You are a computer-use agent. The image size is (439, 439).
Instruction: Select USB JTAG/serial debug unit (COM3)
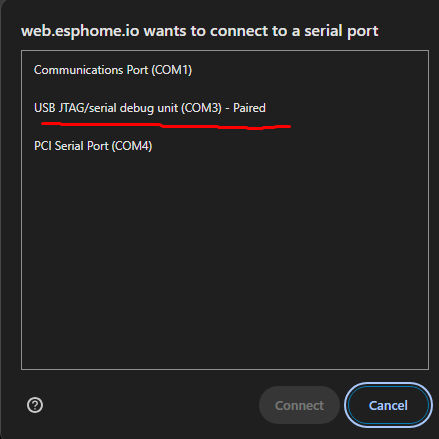[225, 108]
